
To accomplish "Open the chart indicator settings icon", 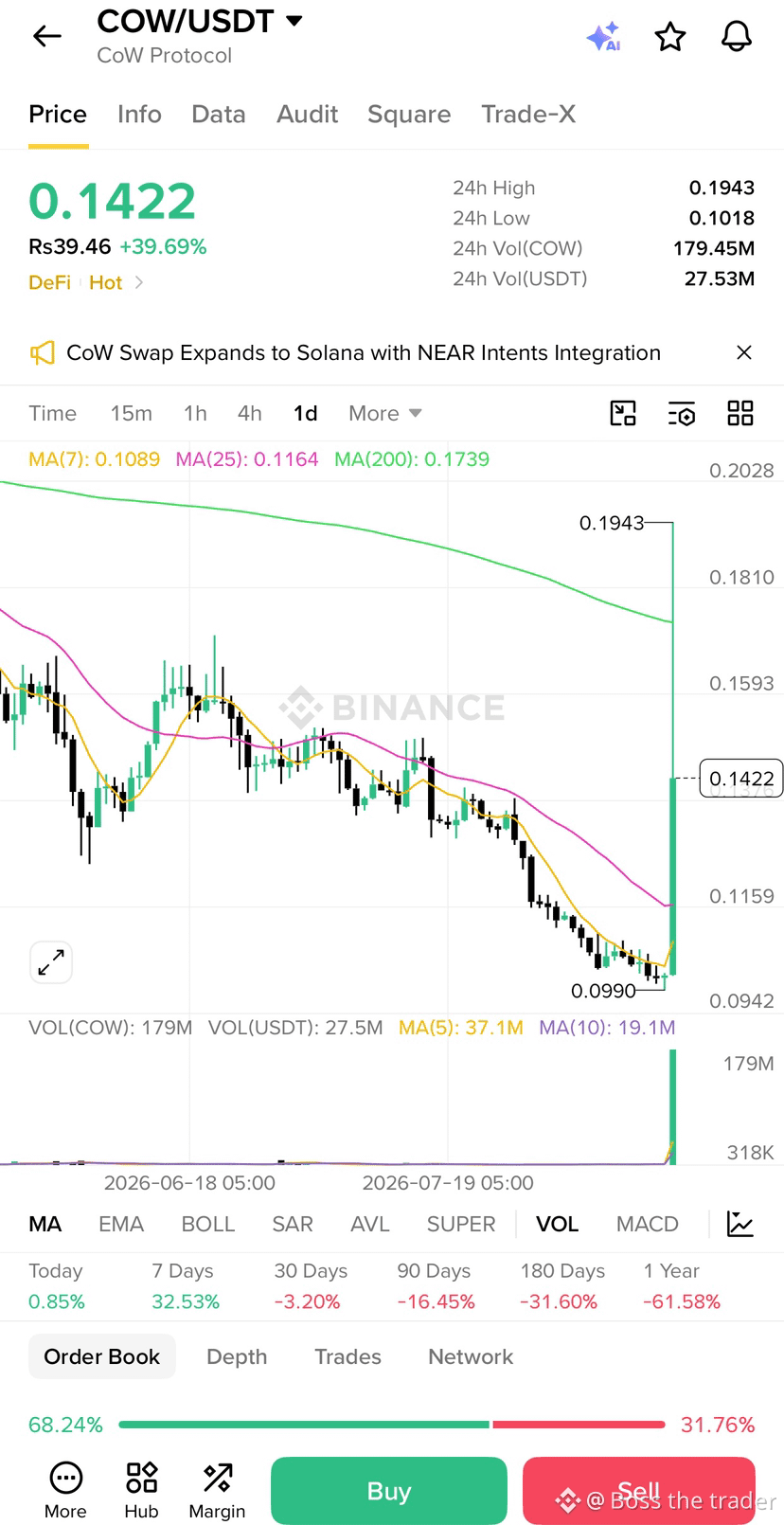I will (682, 413).
